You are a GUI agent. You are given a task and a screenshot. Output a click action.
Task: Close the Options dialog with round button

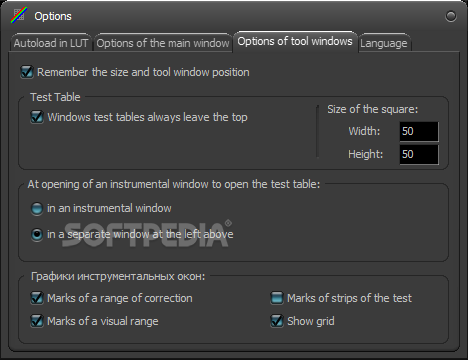451,16
